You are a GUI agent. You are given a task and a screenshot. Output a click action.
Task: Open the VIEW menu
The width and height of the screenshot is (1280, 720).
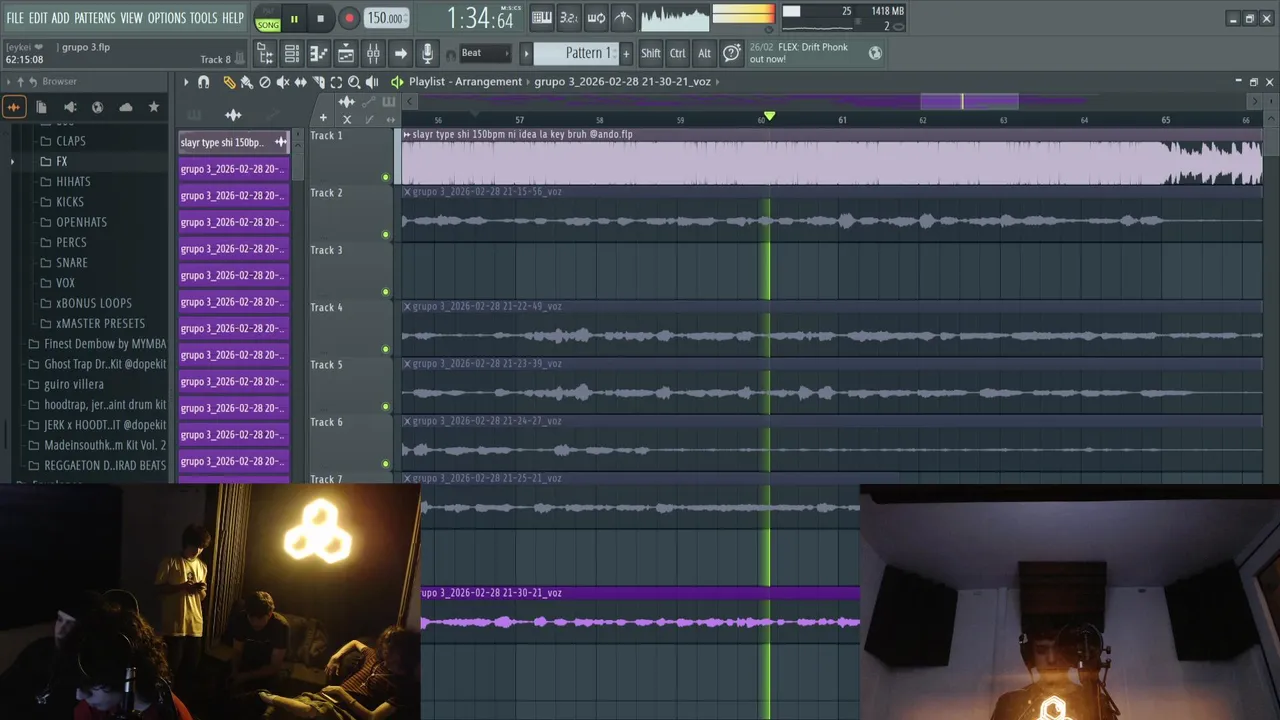132,18
